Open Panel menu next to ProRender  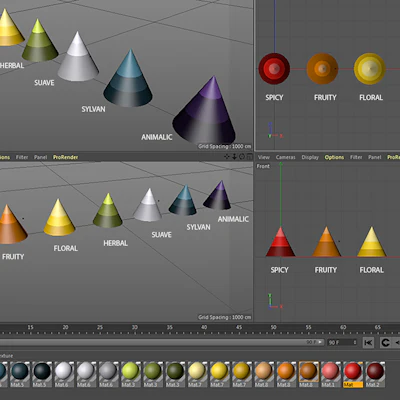(40, 157)
